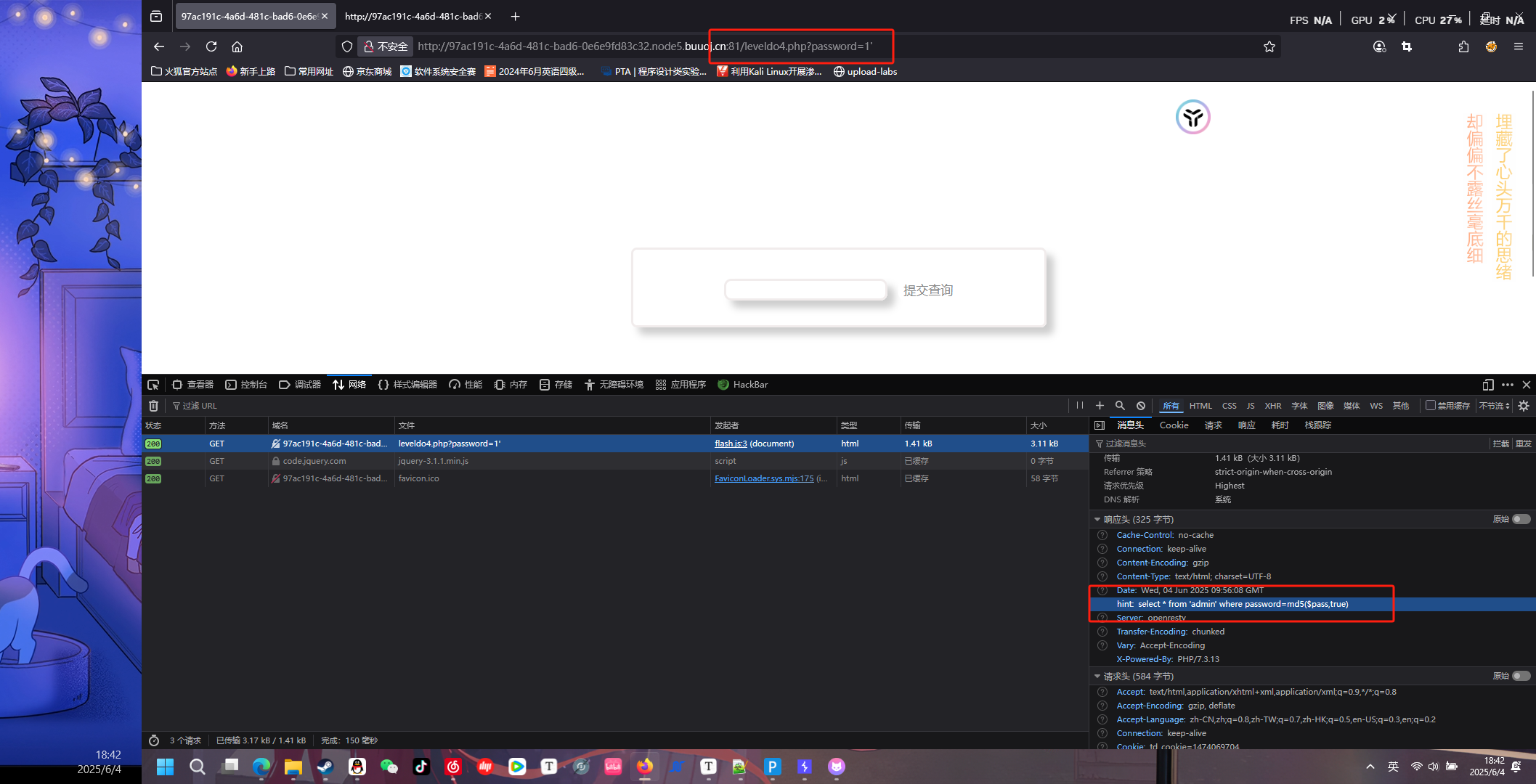The width and height of the screenshot is (1536, 784).
Task: Sort by the 状态 status column header
Action: pos(173,425)
